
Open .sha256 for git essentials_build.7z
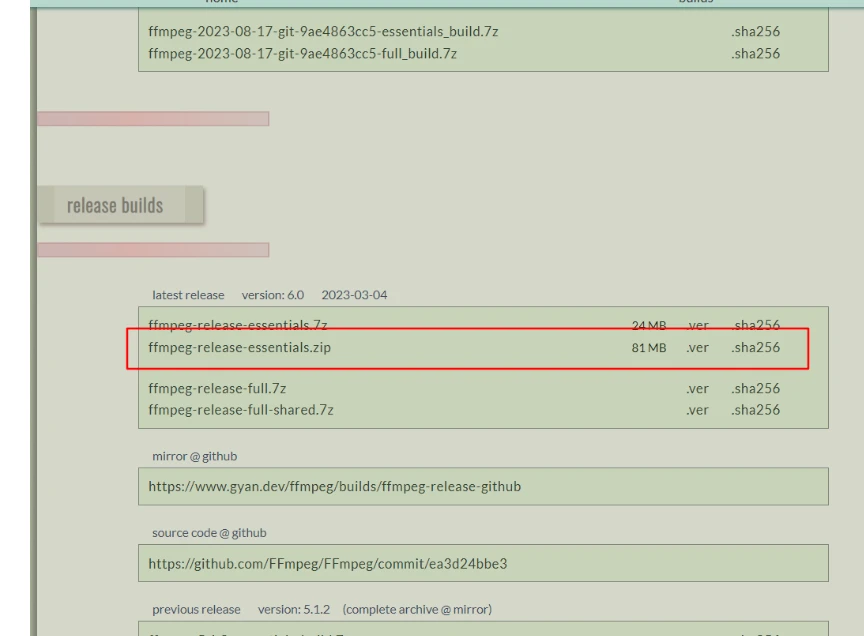point(755,31)
